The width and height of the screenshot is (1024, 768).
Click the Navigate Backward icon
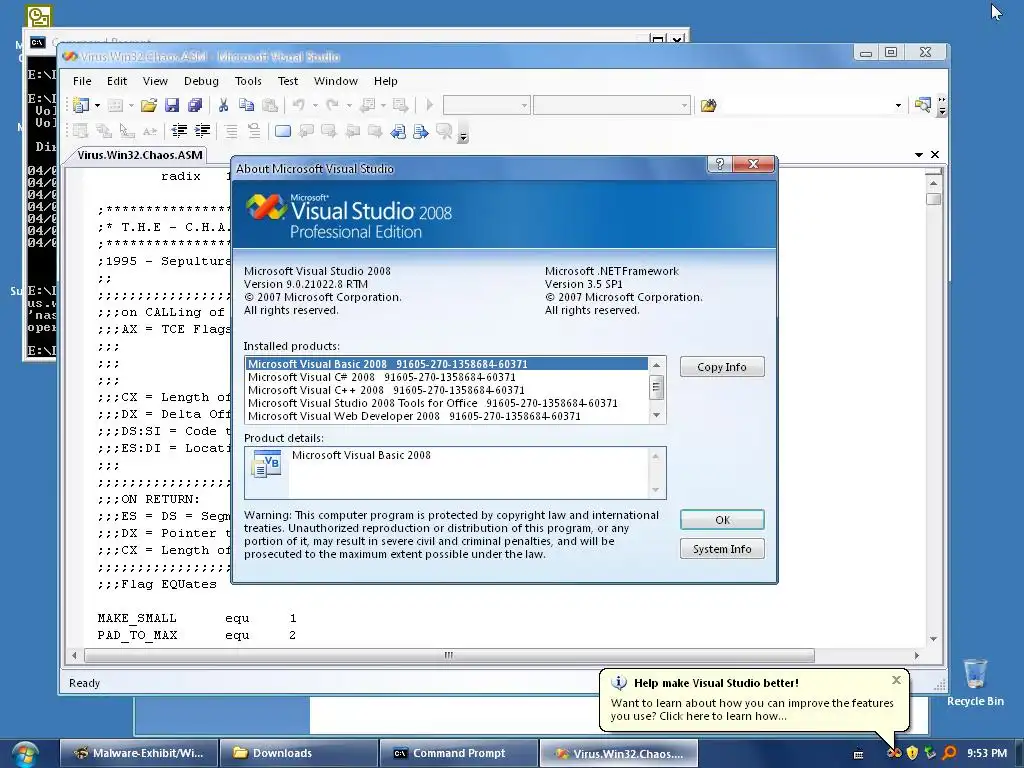(368, 105)
